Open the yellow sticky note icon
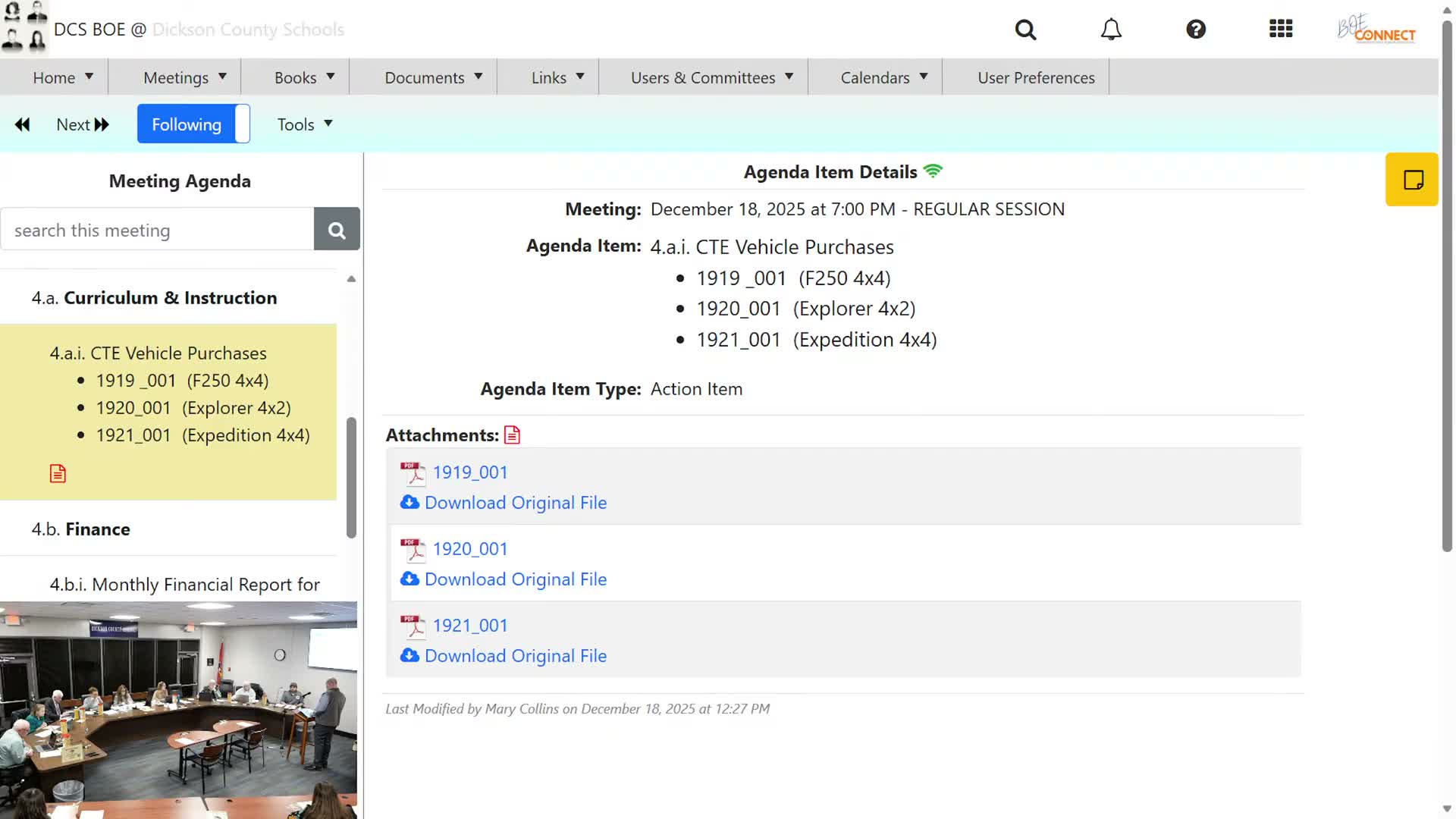The width and height of the screenshot is (1456, 819). 1412,180
